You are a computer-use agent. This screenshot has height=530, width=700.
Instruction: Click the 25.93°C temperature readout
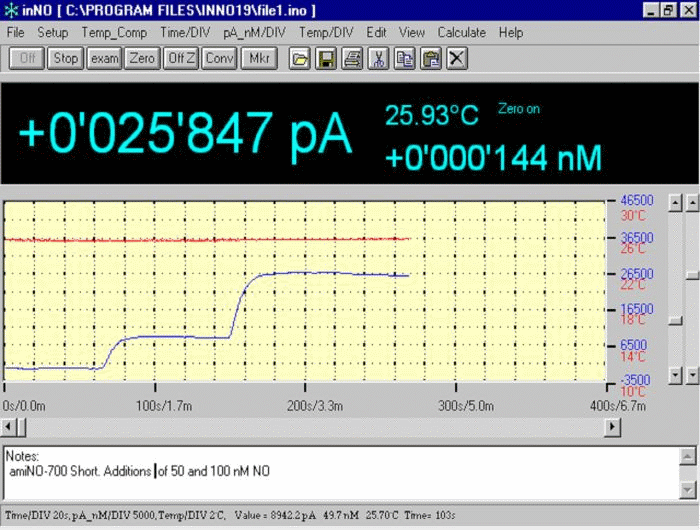tap(432, 115)
